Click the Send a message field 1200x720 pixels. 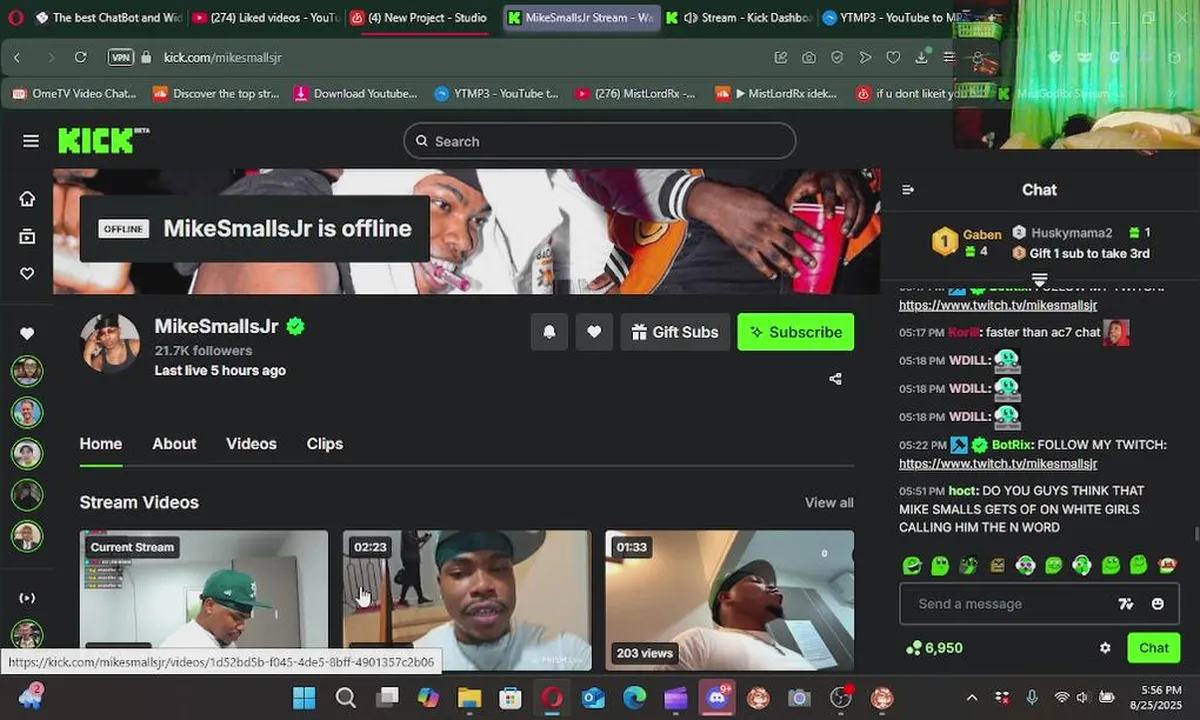(x=1010, y=604)
